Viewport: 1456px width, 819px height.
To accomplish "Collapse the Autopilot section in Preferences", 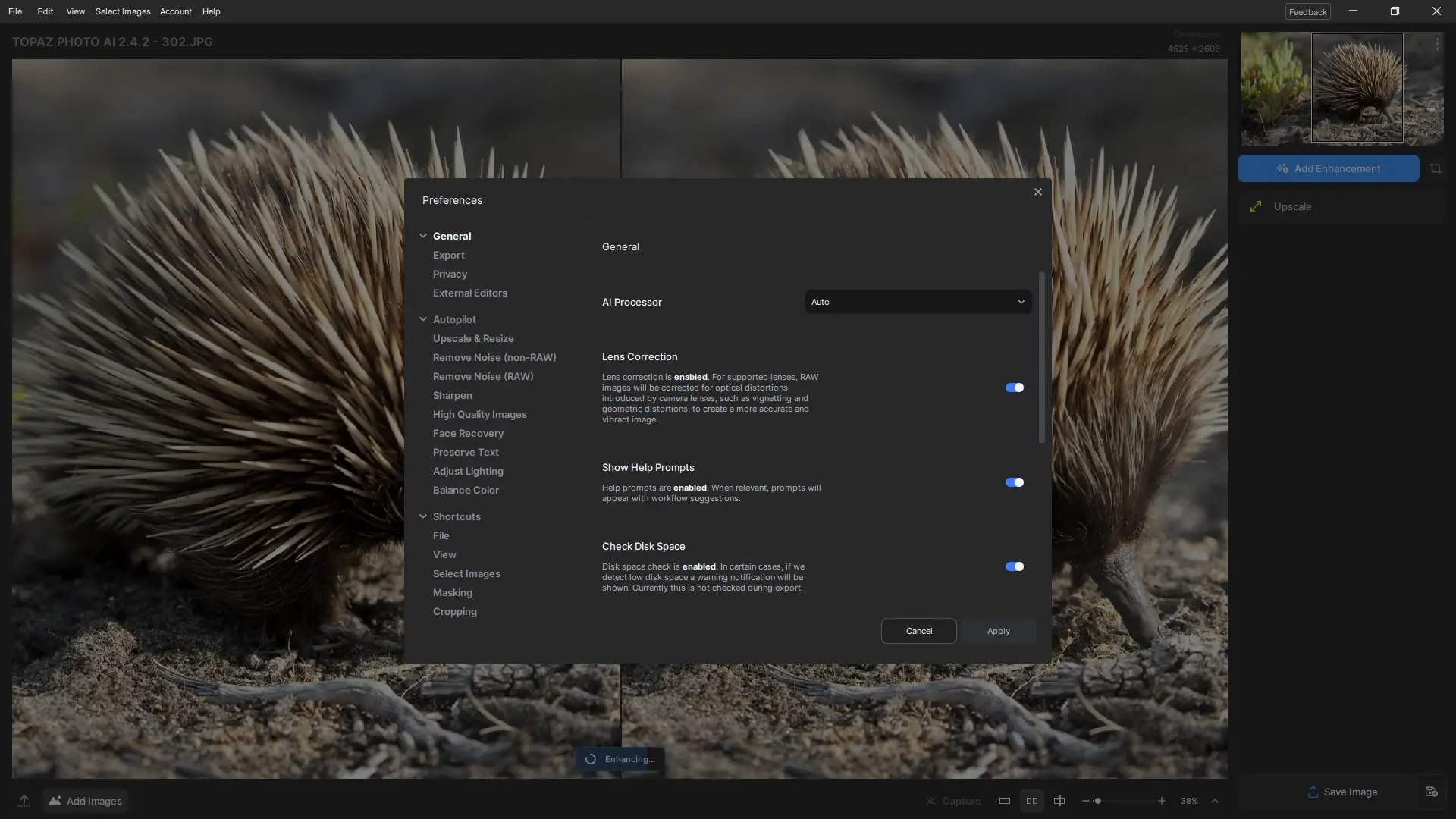I will click(x=423, y=319).
